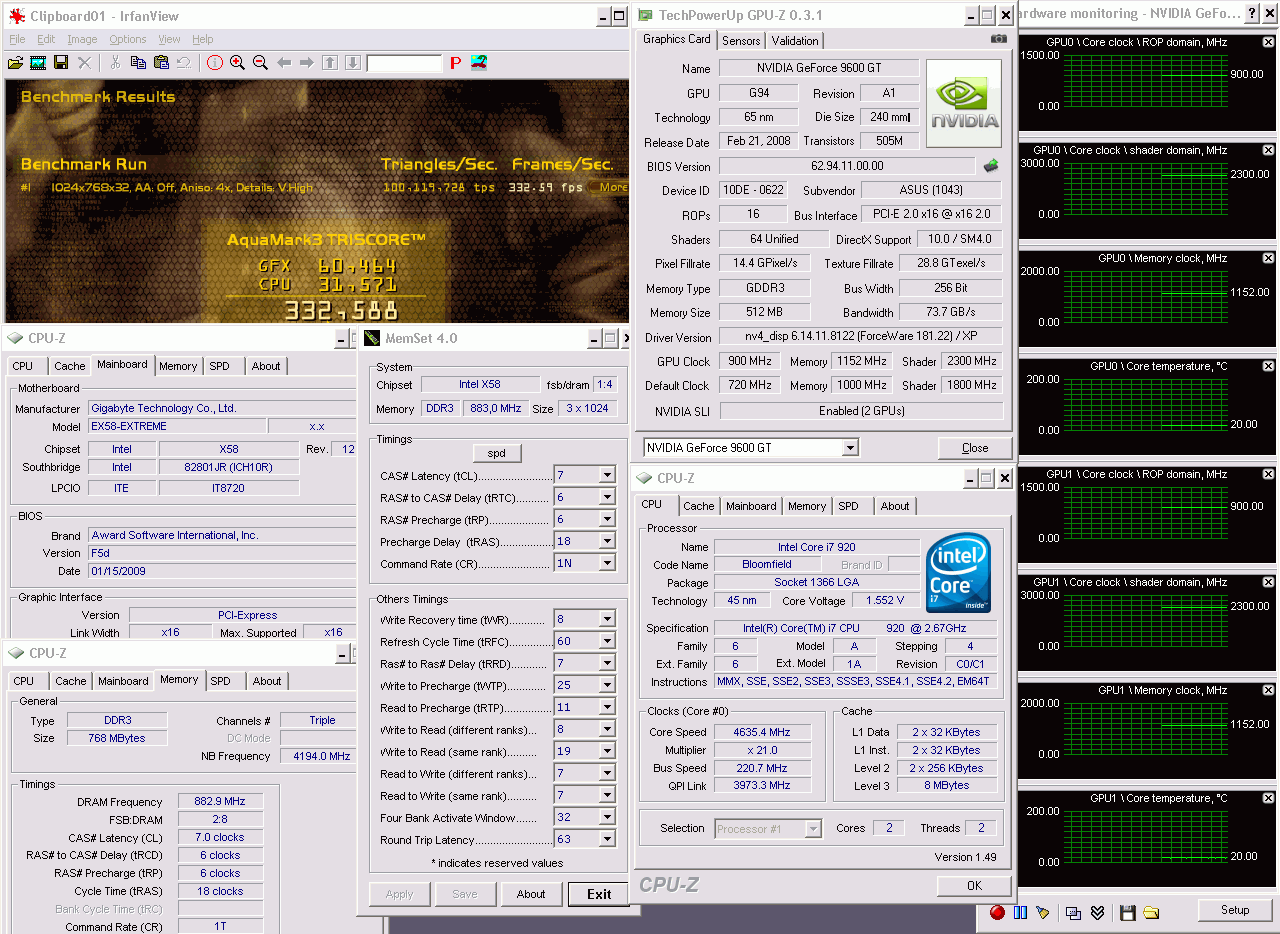Screen dimensions: 1280x934
Task: Click the blue pause icon in hardware monitoring
Action: pos(1020,912)
